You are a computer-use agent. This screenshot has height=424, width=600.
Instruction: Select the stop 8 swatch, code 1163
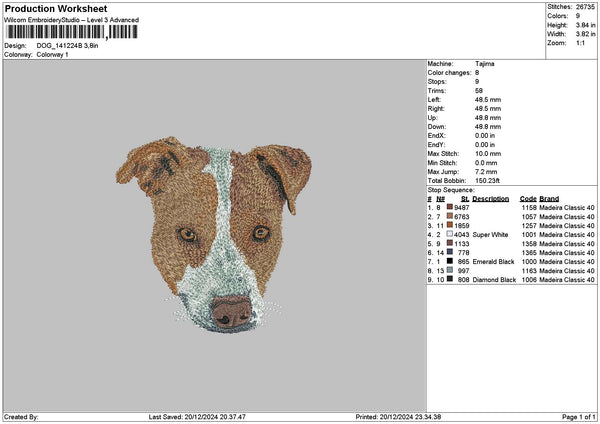[x=451, y=271]
